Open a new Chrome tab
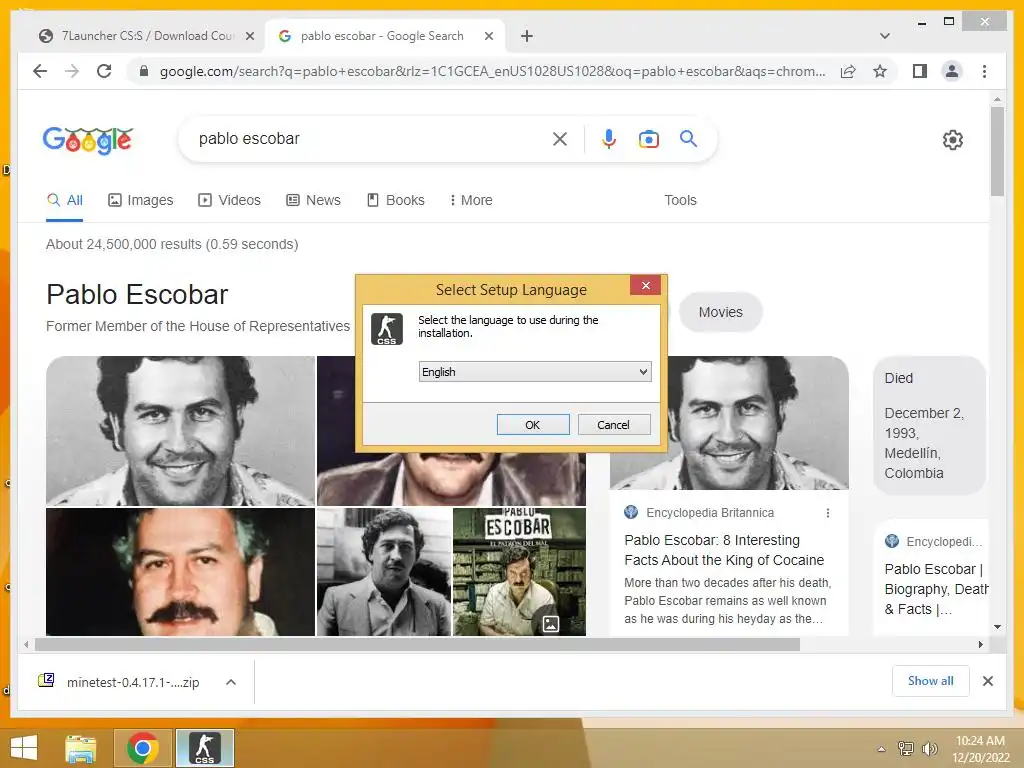 pos(526,36)
